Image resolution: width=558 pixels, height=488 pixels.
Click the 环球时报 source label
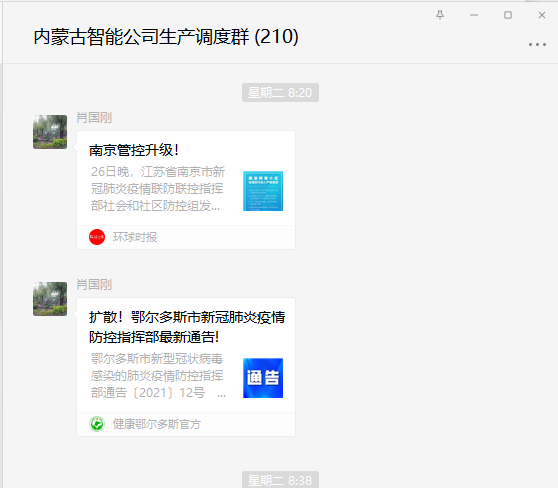point(135,237)
